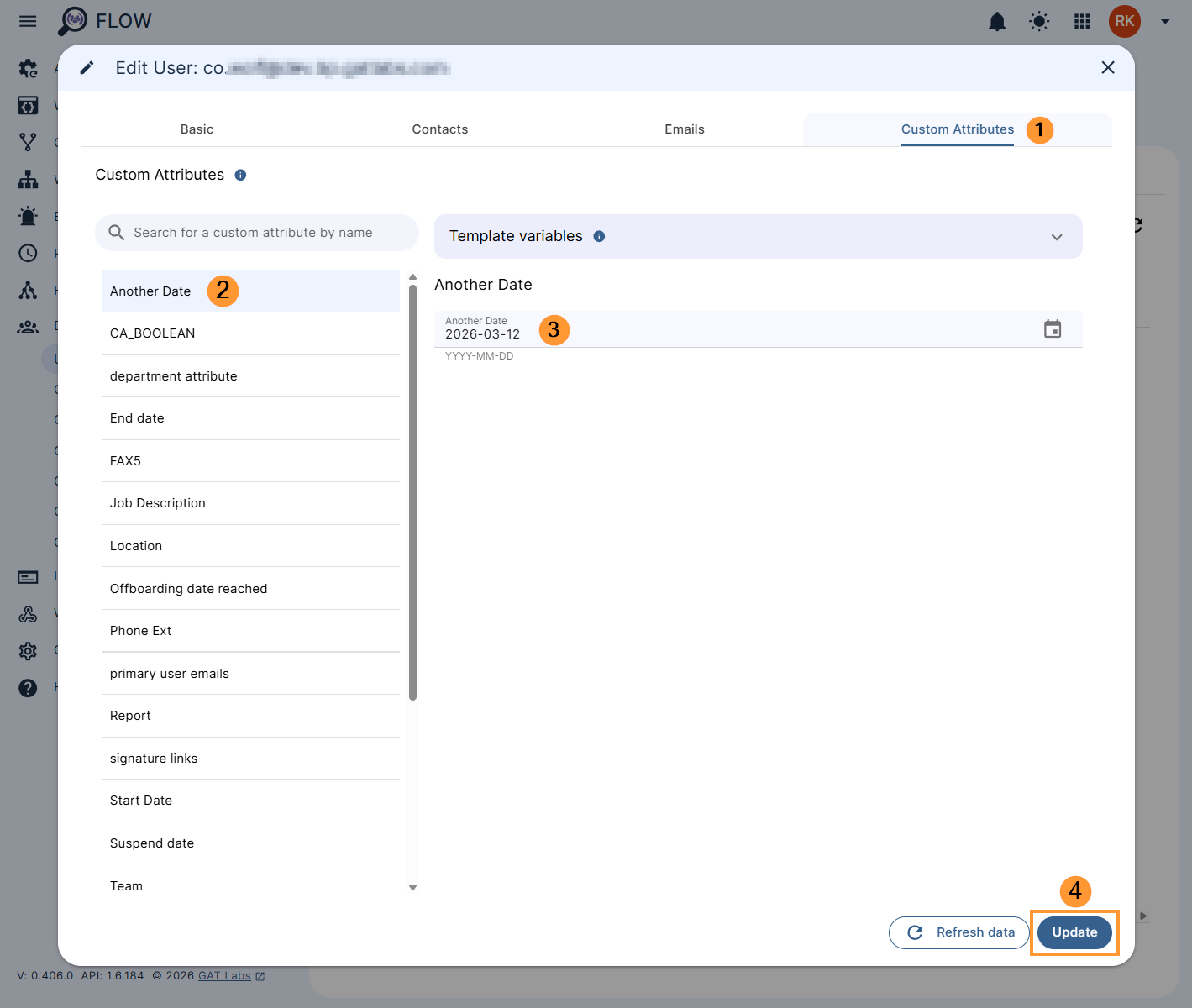Open Help via the question mark sidebar icon
1192x1008 pixels.
tap(28, 687)
